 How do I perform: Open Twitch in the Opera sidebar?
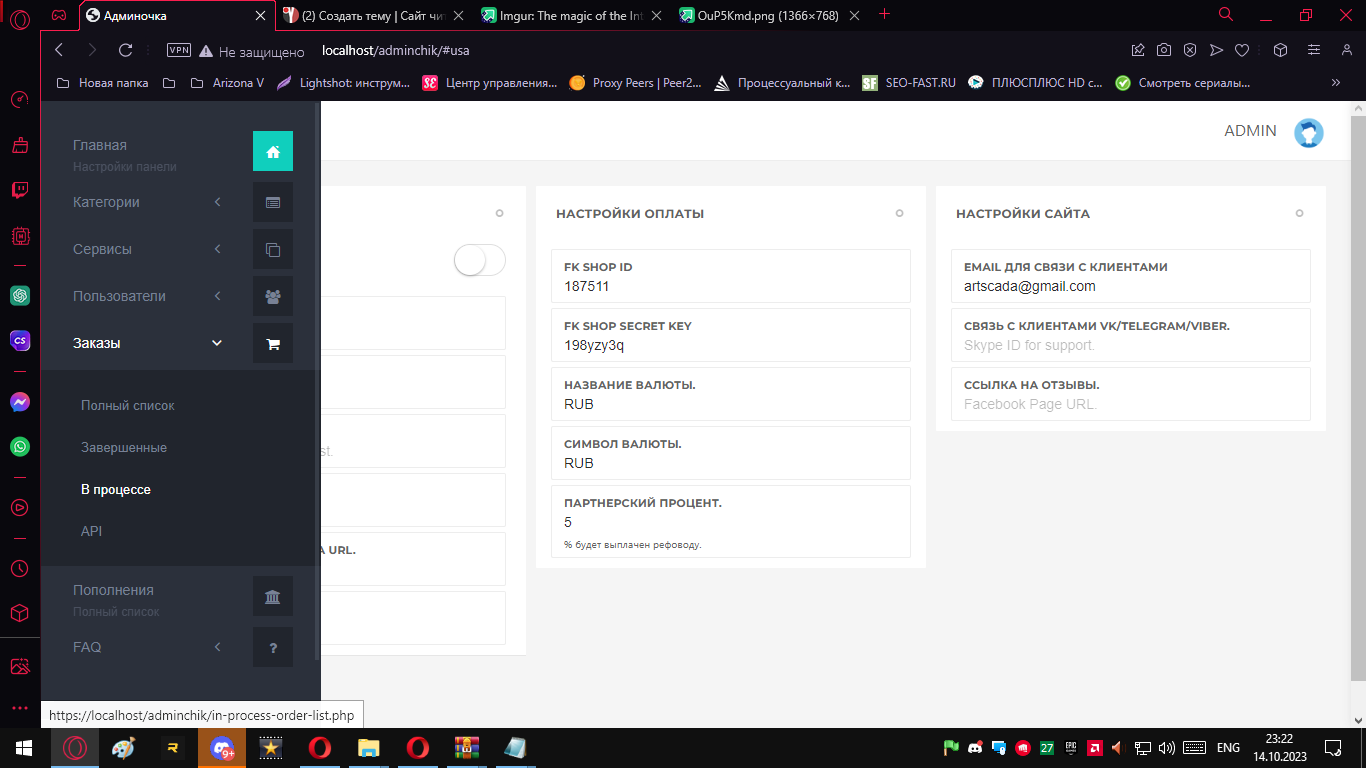click(x=20, y=190)
